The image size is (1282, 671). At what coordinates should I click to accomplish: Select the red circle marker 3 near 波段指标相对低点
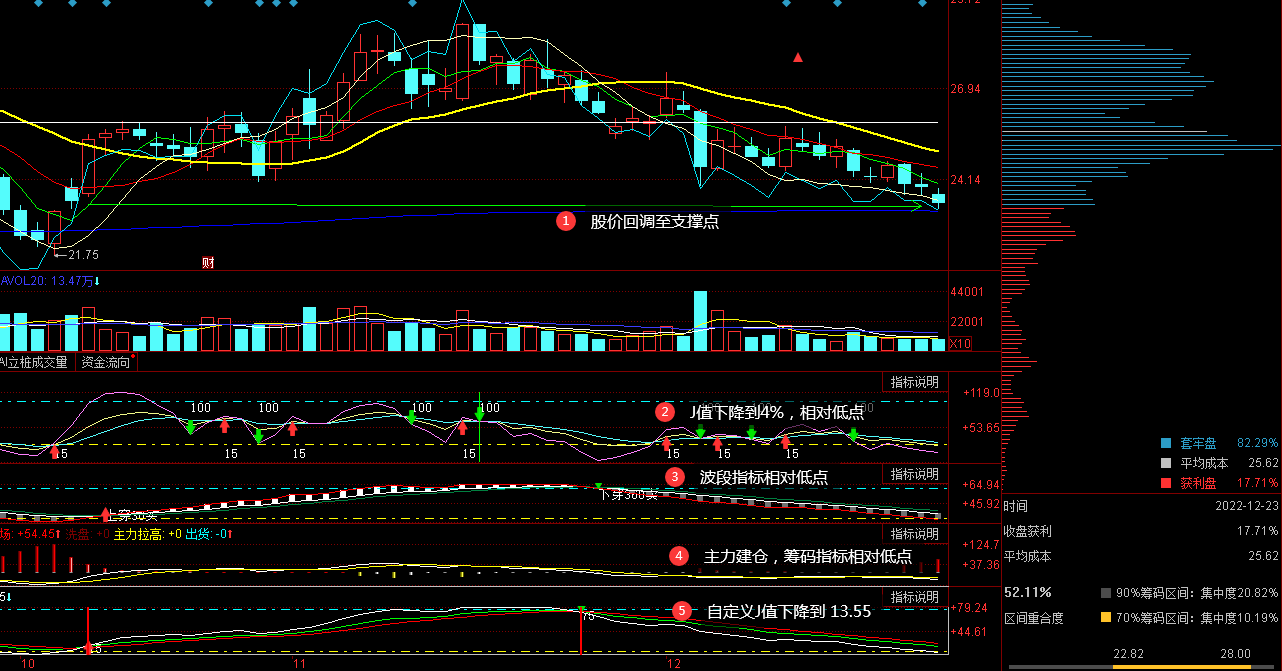[x=675, y=477]
